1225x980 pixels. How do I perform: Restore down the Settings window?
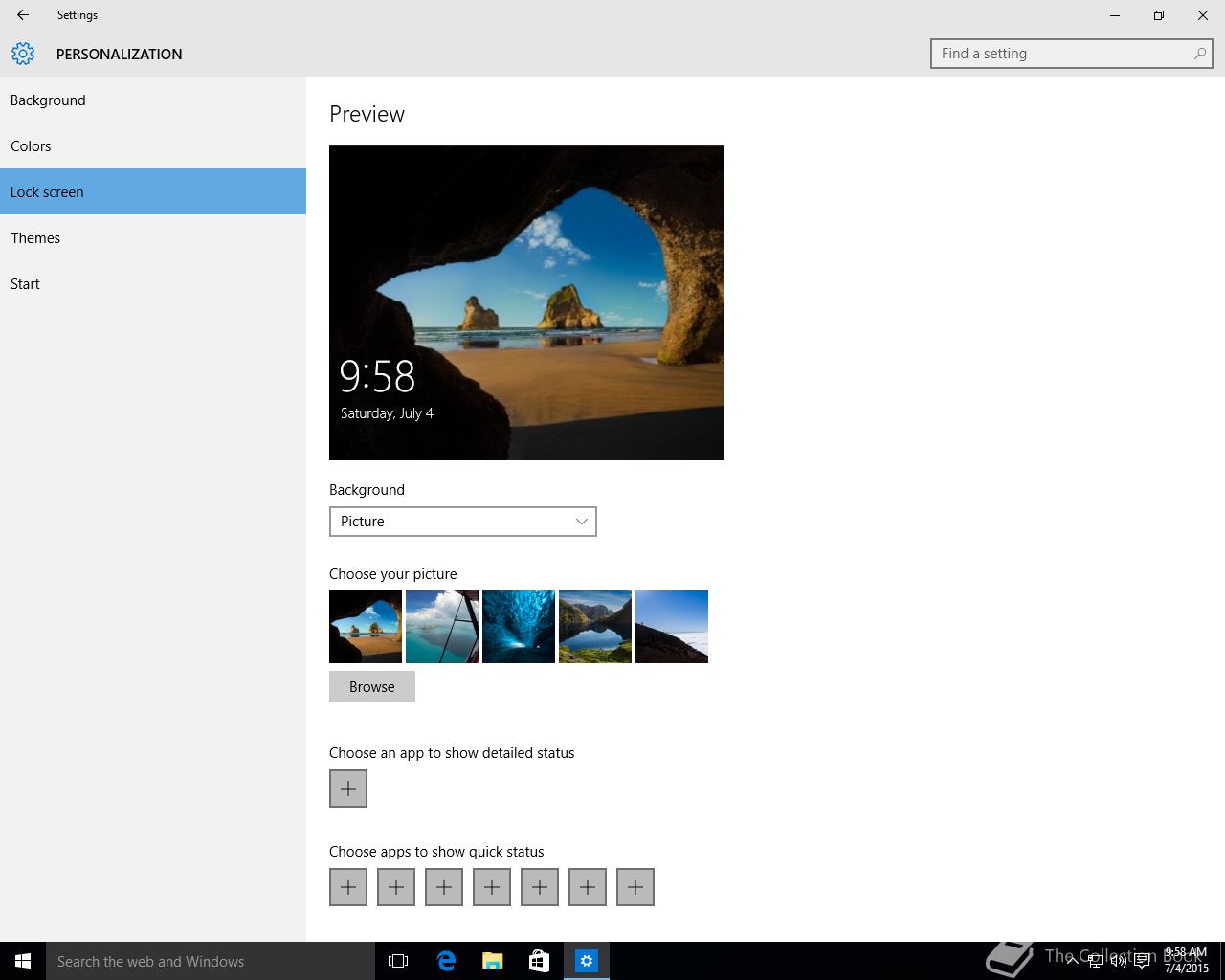(1159, 15)
